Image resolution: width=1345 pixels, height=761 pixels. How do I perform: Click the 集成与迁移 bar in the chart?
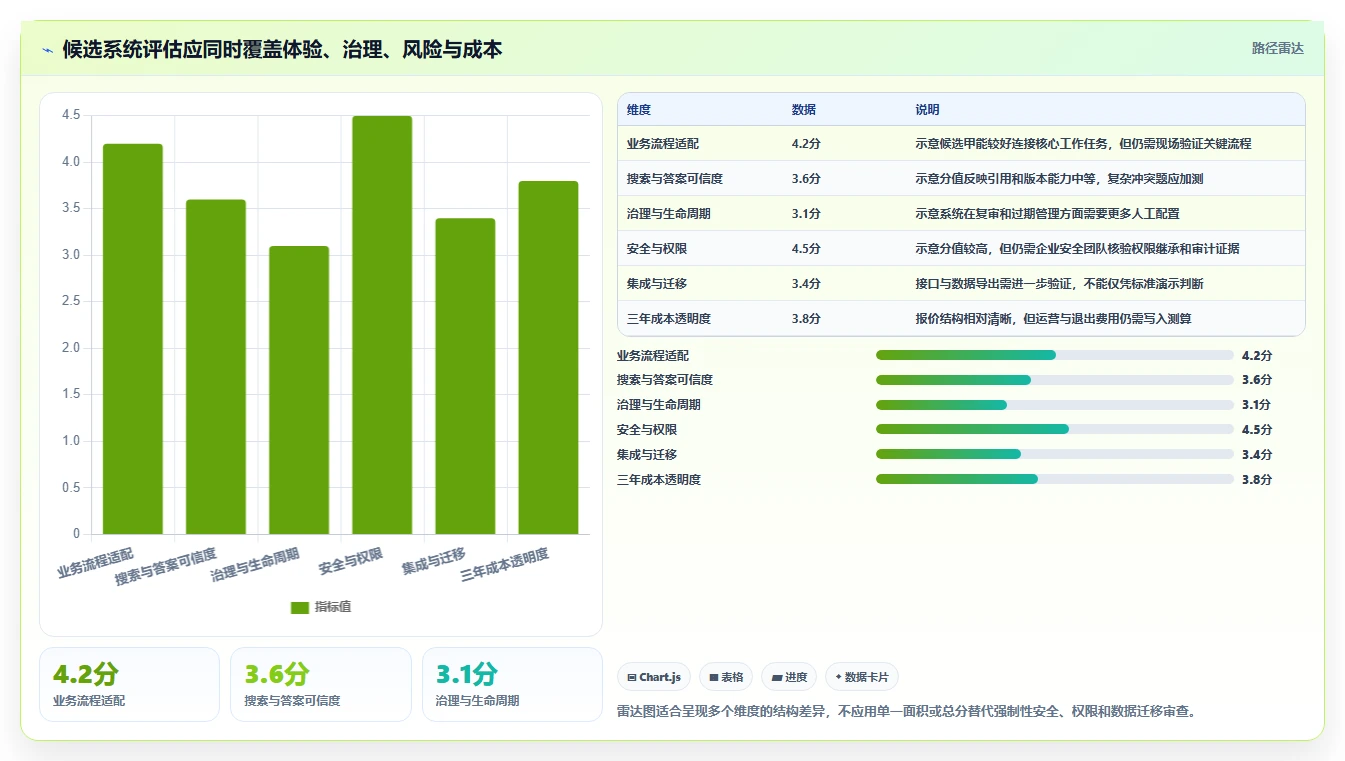click(465, 376)
